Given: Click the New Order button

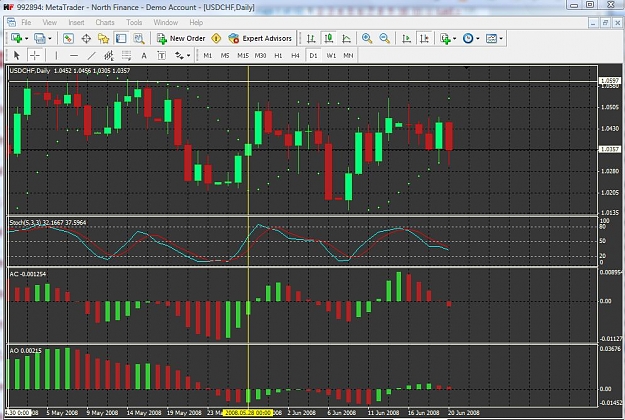Looking at the screenshot, I should (x=181, y=39).
